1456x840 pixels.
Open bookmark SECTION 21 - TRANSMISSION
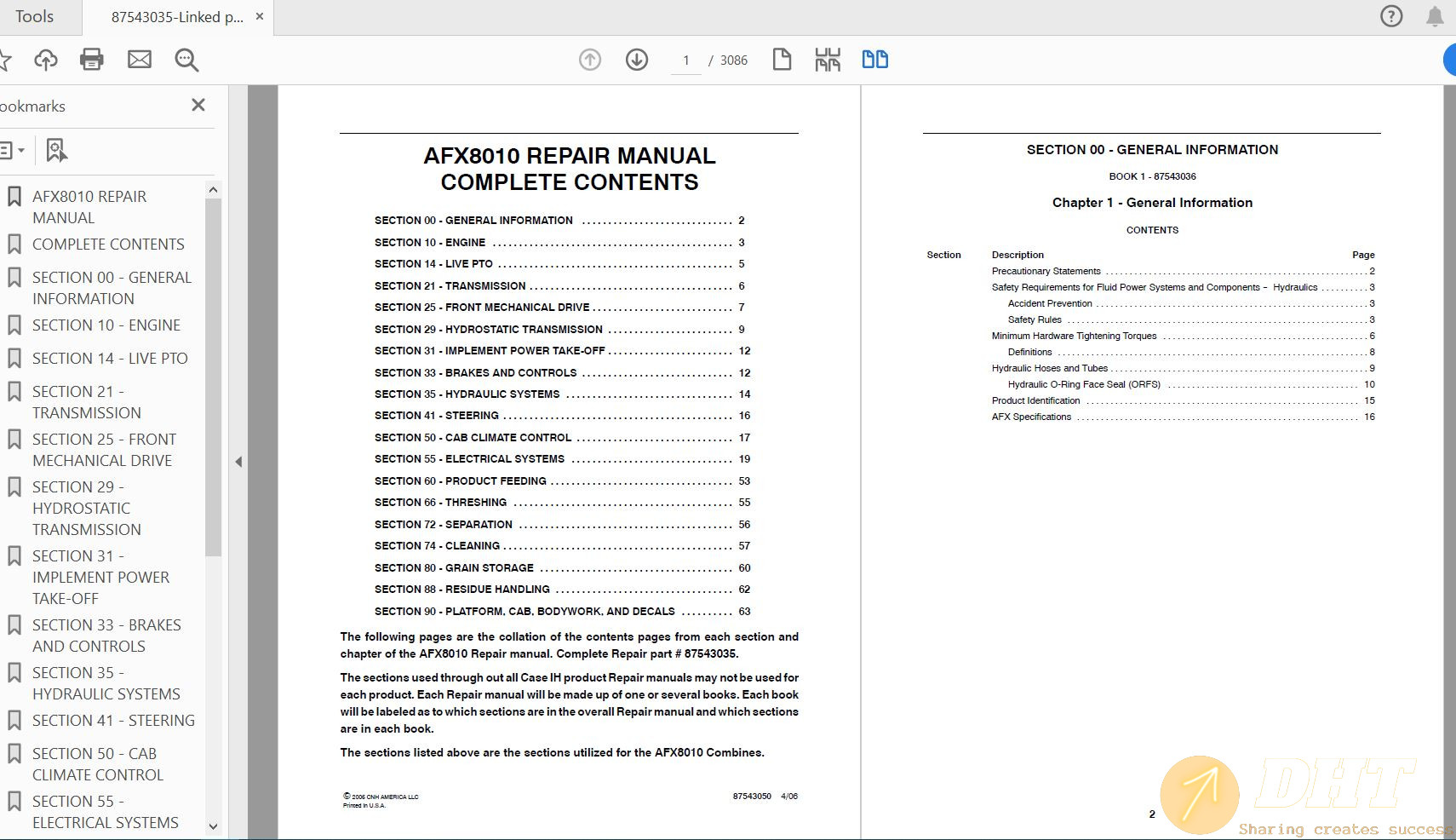(x=87, y=402)
